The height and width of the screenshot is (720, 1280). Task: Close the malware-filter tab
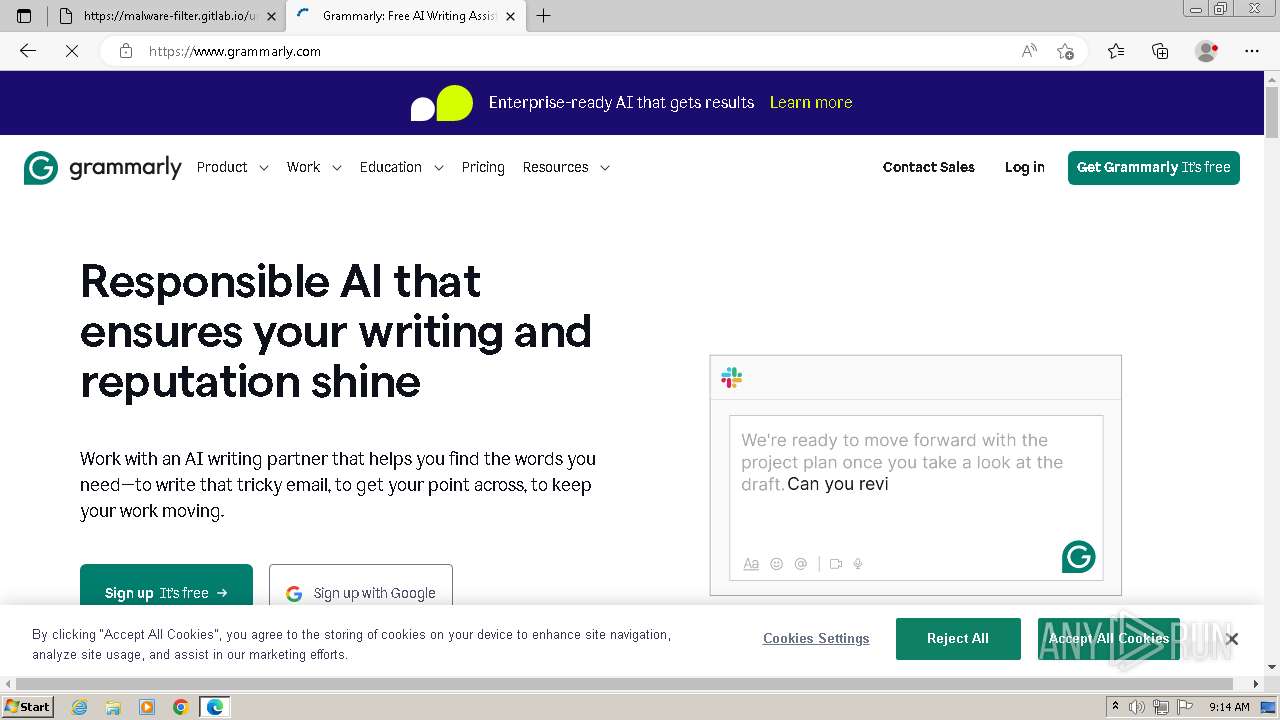[271, 16]
